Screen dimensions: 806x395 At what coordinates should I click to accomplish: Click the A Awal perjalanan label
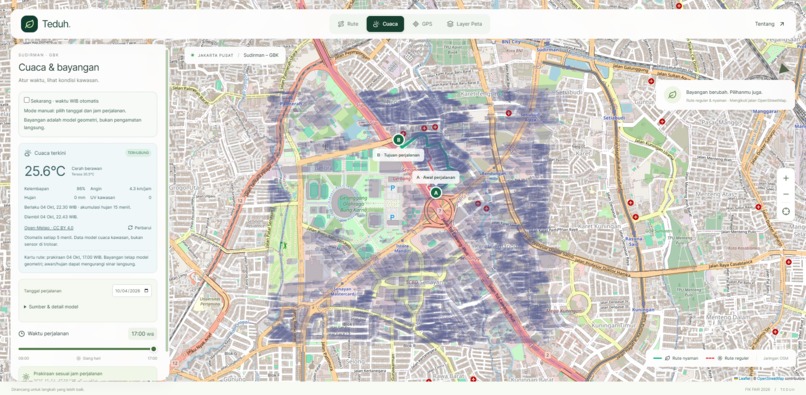coord(436,177)
